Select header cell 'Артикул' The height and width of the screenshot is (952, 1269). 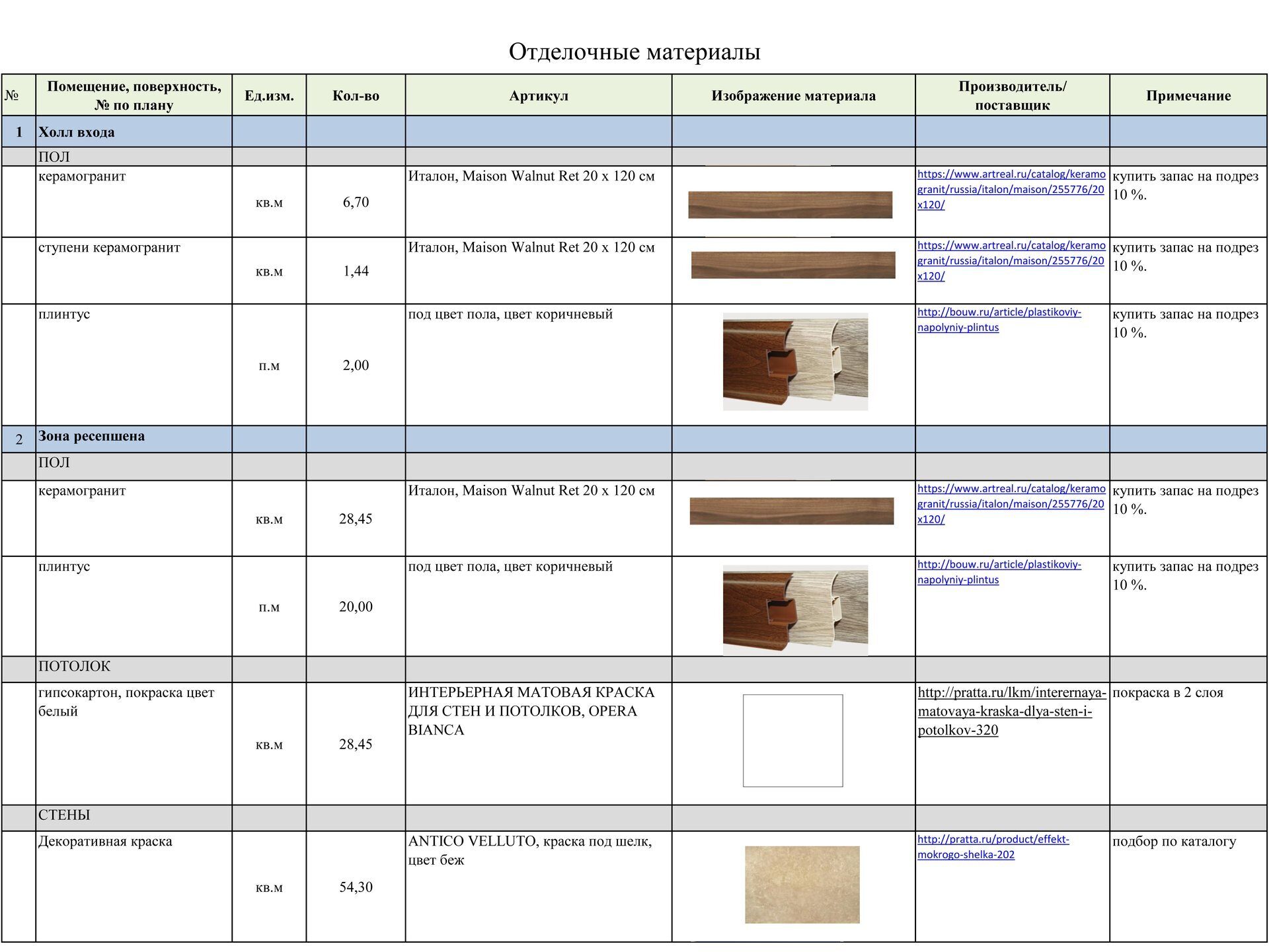[x=539, y=96]
